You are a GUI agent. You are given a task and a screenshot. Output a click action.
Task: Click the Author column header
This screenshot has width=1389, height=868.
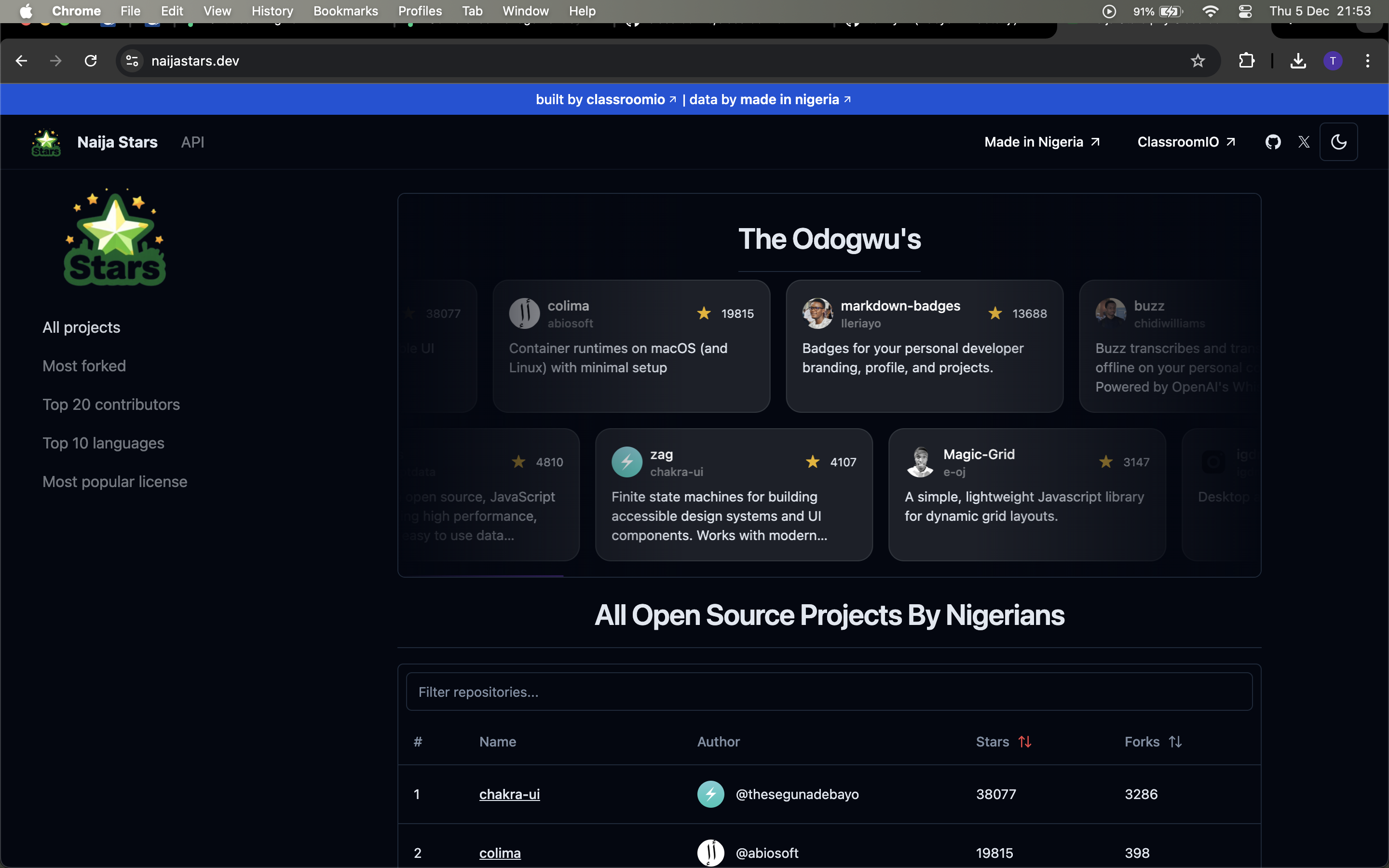(x=718, y=742)
